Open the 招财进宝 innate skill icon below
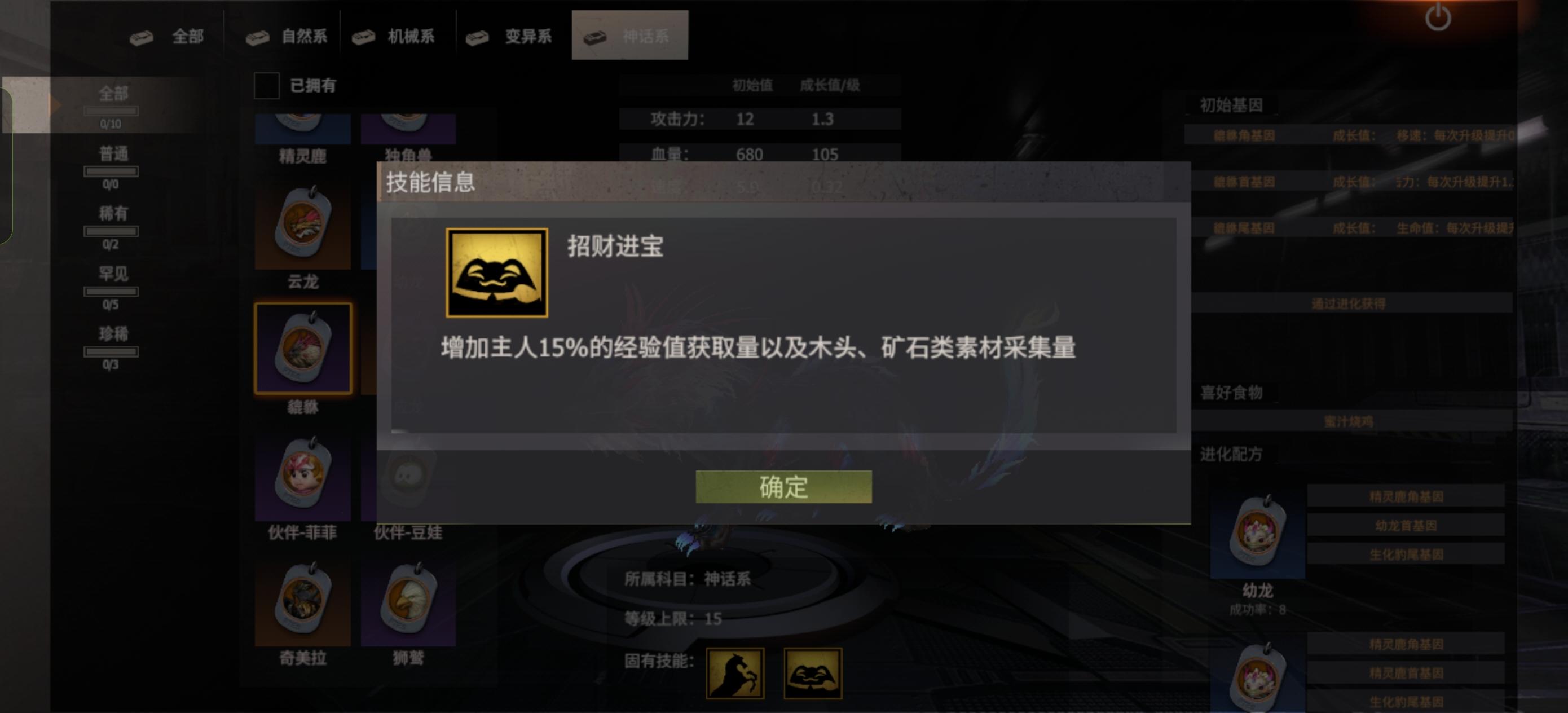 pos(813,673)
